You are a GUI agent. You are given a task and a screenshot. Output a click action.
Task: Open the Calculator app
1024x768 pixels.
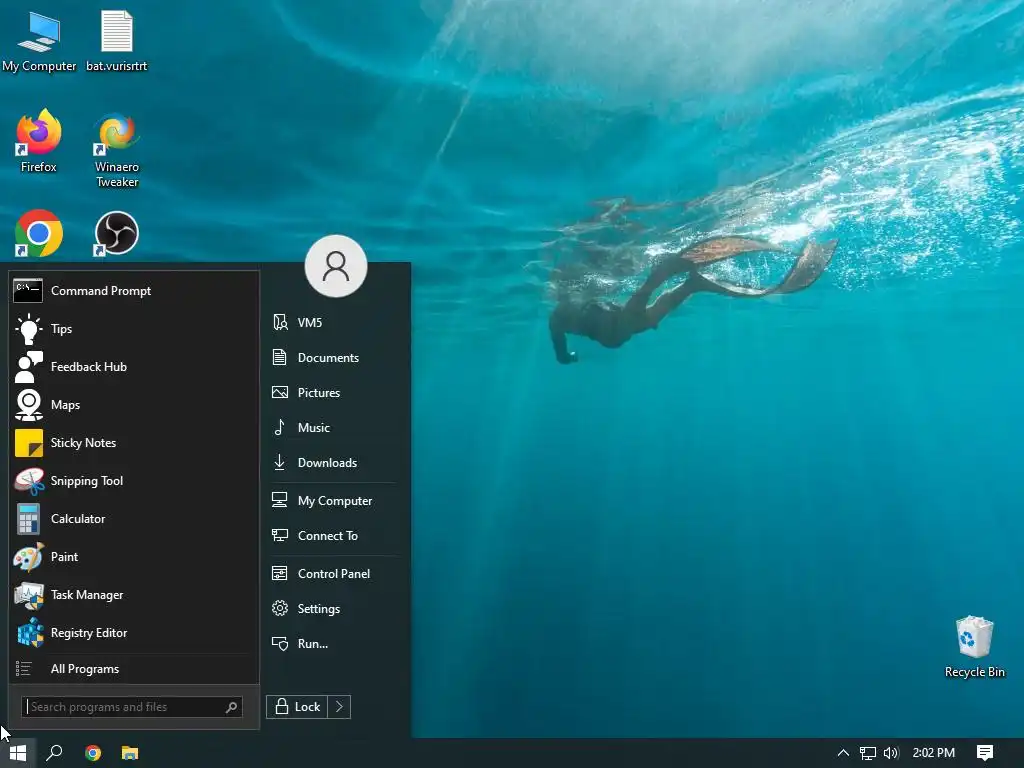click(134, 519)
